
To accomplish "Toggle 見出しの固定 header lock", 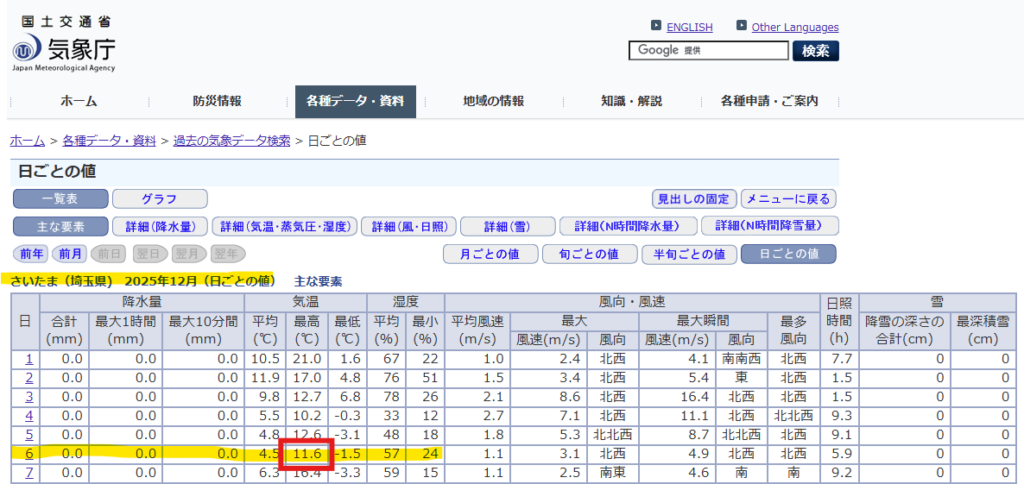I will [694, 199].
